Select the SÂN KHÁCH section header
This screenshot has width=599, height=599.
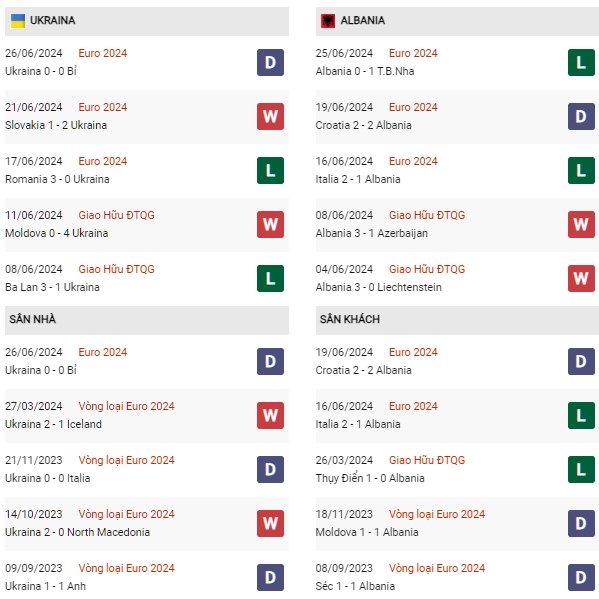pos(457,320)
